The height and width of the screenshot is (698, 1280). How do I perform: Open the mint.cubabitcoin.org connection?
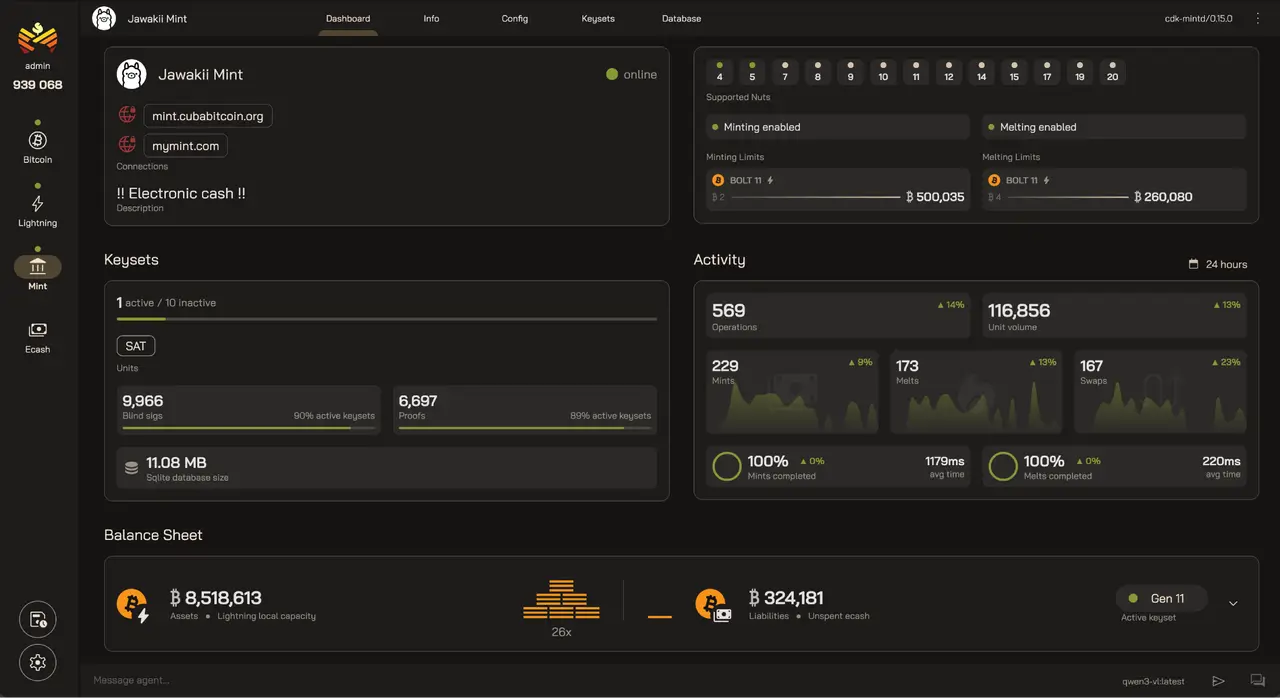pos(208,116)
